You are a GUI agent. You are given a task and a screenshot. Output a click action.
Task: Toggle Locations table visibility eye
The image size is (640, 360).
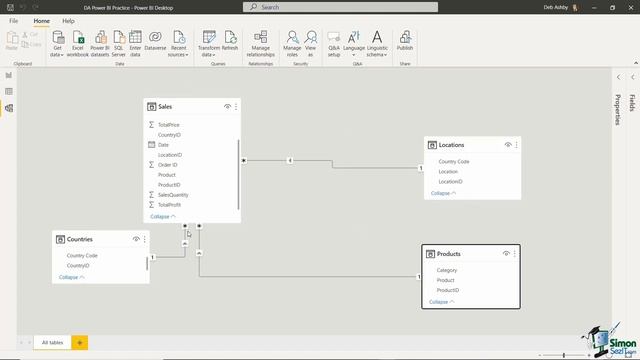pos(508,145)
